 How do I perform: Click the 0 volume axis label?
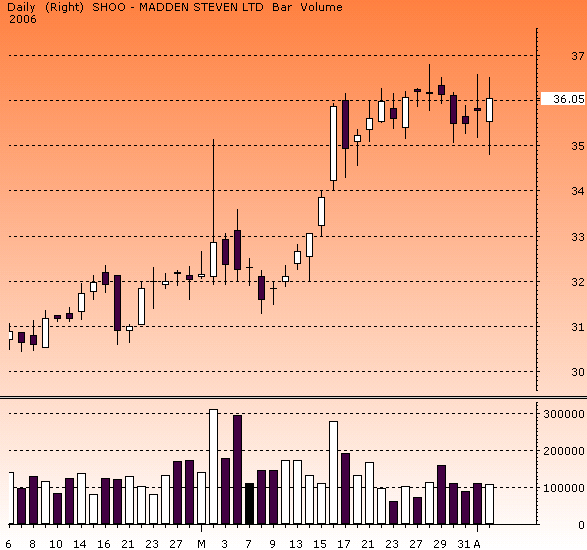(x=581, y=525)
